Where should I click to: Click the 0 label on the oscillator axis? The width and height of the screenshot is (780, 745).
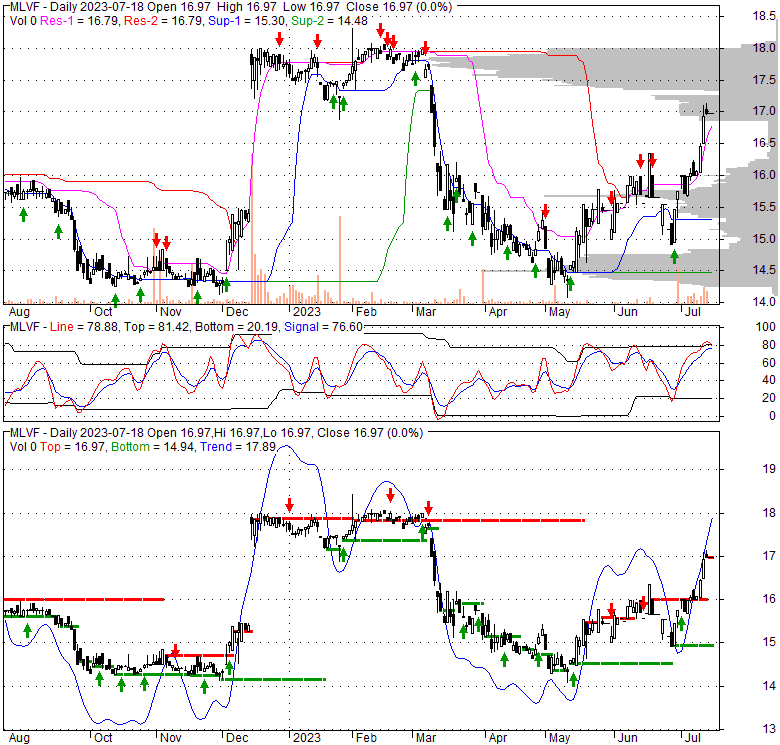coord(772,416)
